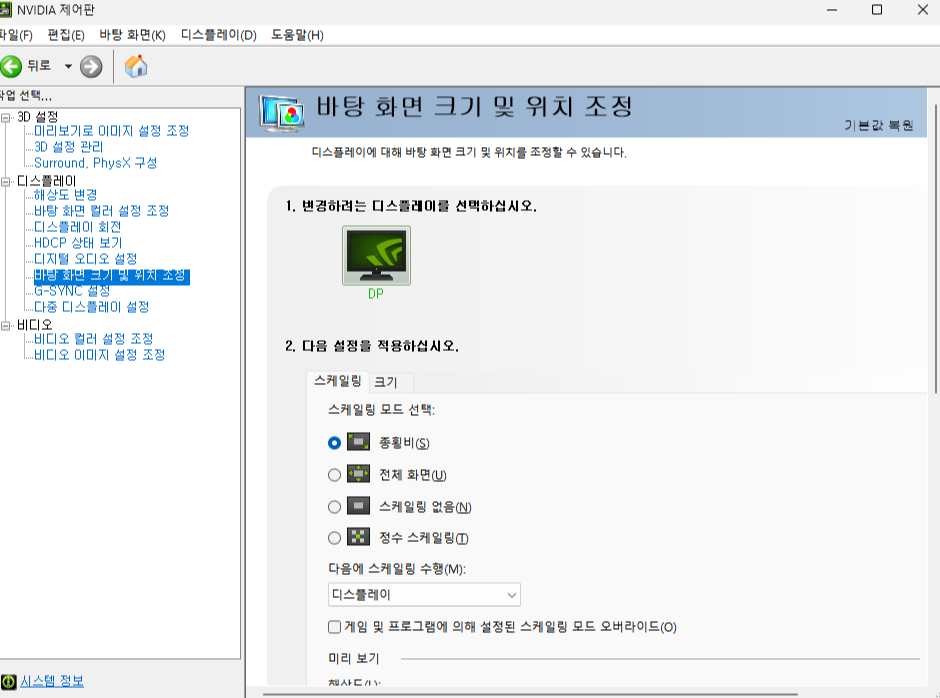This screenshot has height=698, width=940.
Task: Click the NVIDIA app icon in title bar
Action: [5, 10]
